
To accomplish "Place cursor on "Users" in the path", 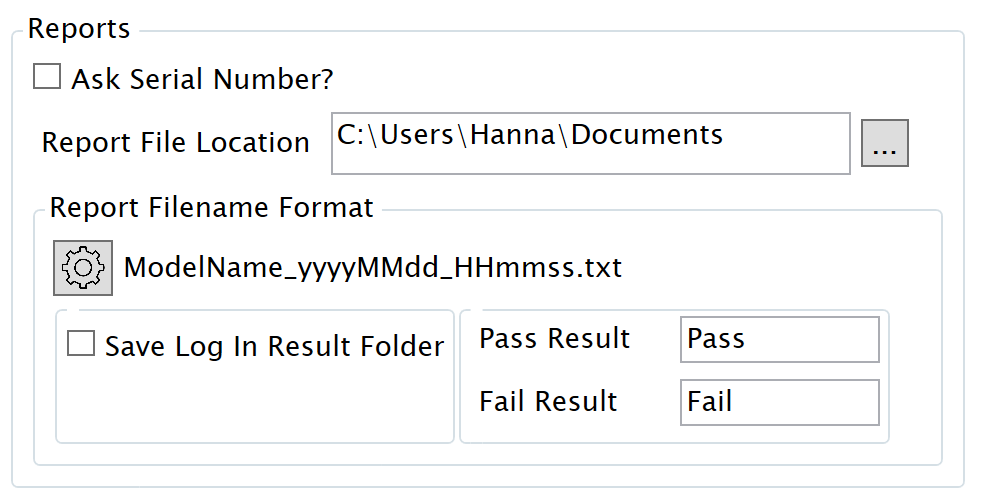I will coord(407,135).
